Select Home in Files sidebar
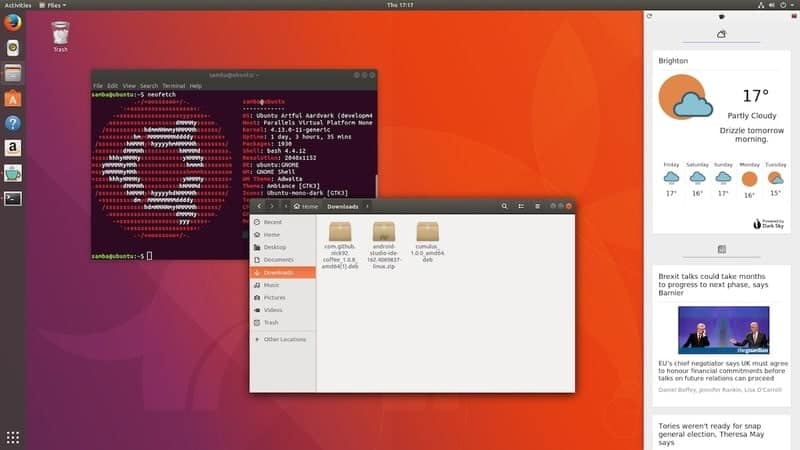 point(283,235)
